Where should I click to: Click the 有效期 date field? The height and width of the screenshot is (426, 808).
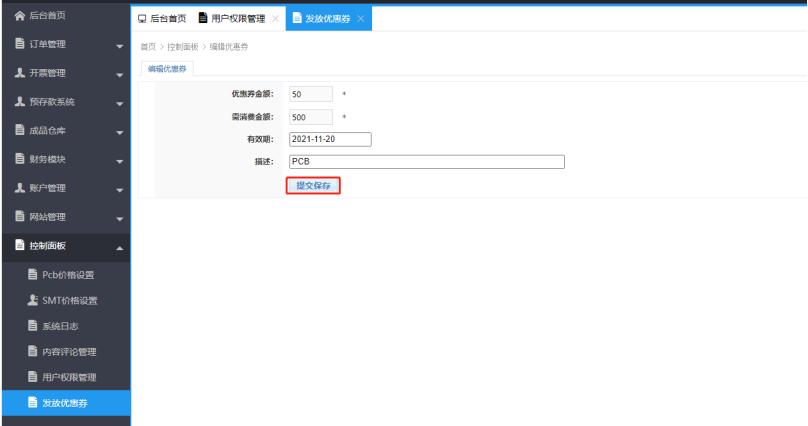[x=330, y=139]
